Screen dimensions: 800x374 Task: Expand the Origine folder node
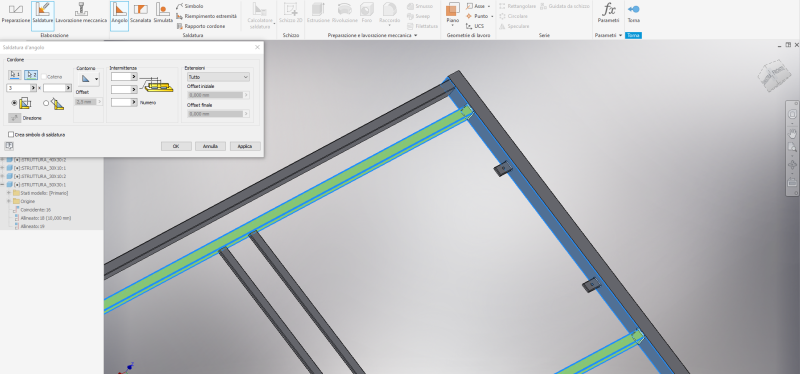pos(9,201)
